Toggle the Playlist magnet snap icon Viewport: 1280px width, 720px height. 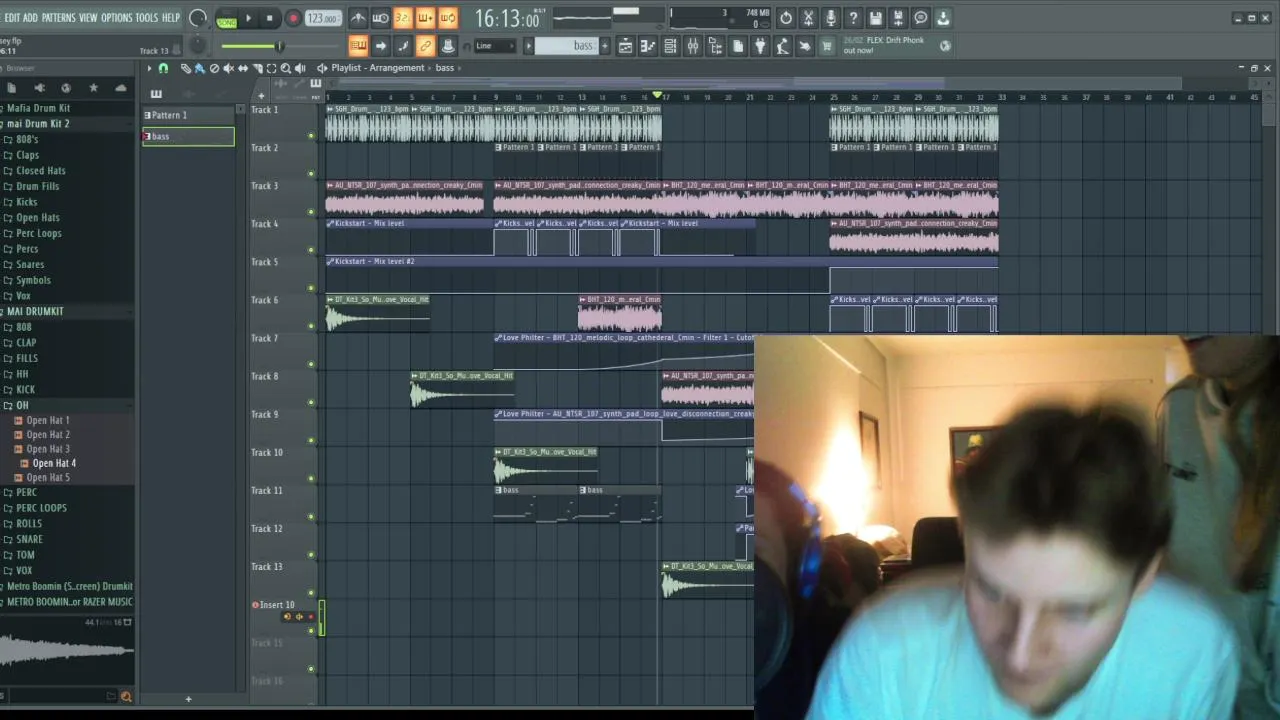(x=163, y=68)
